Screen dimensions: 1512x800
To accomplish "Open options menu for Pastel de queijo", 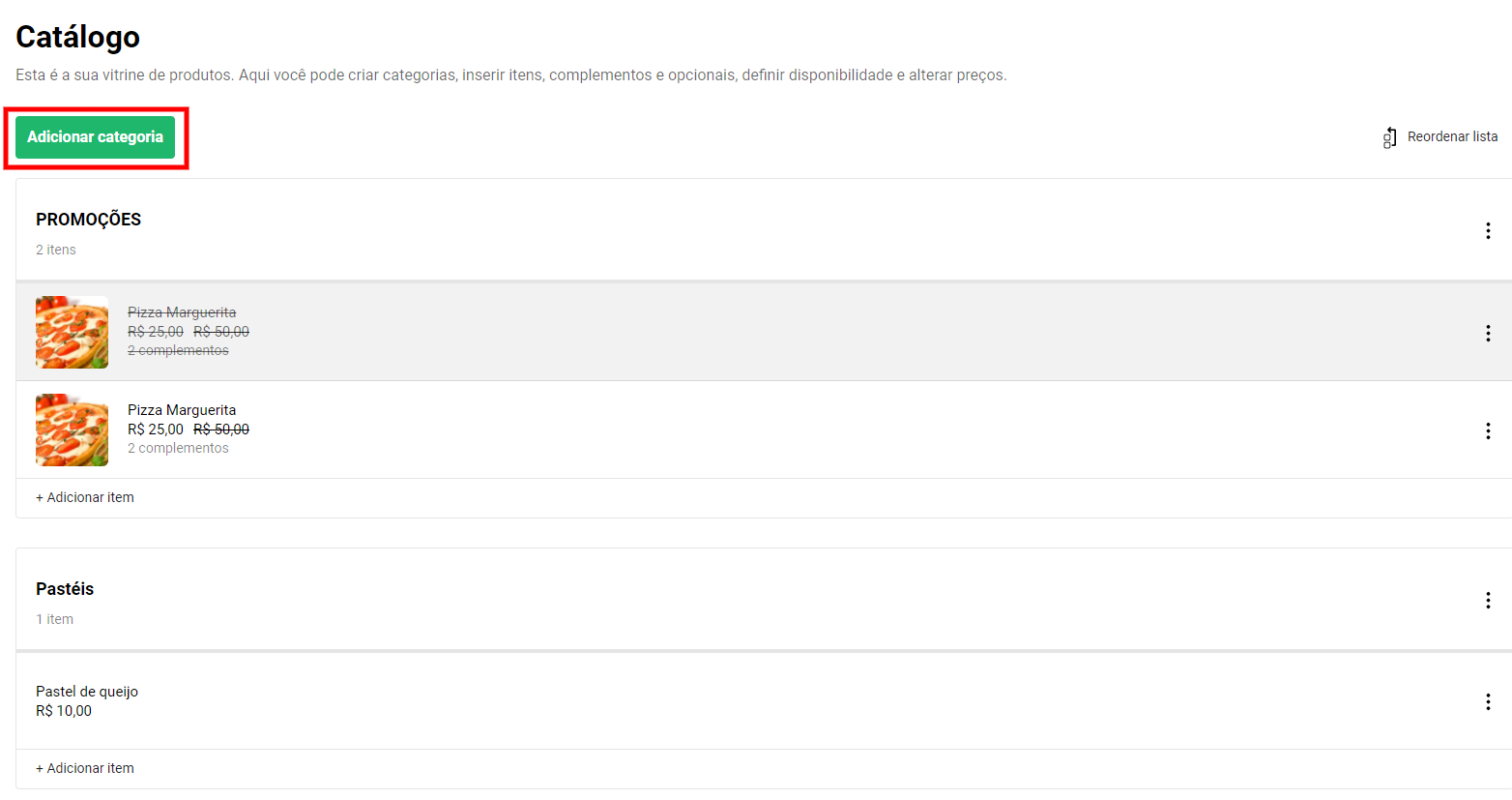I will tap(1488, 701).
